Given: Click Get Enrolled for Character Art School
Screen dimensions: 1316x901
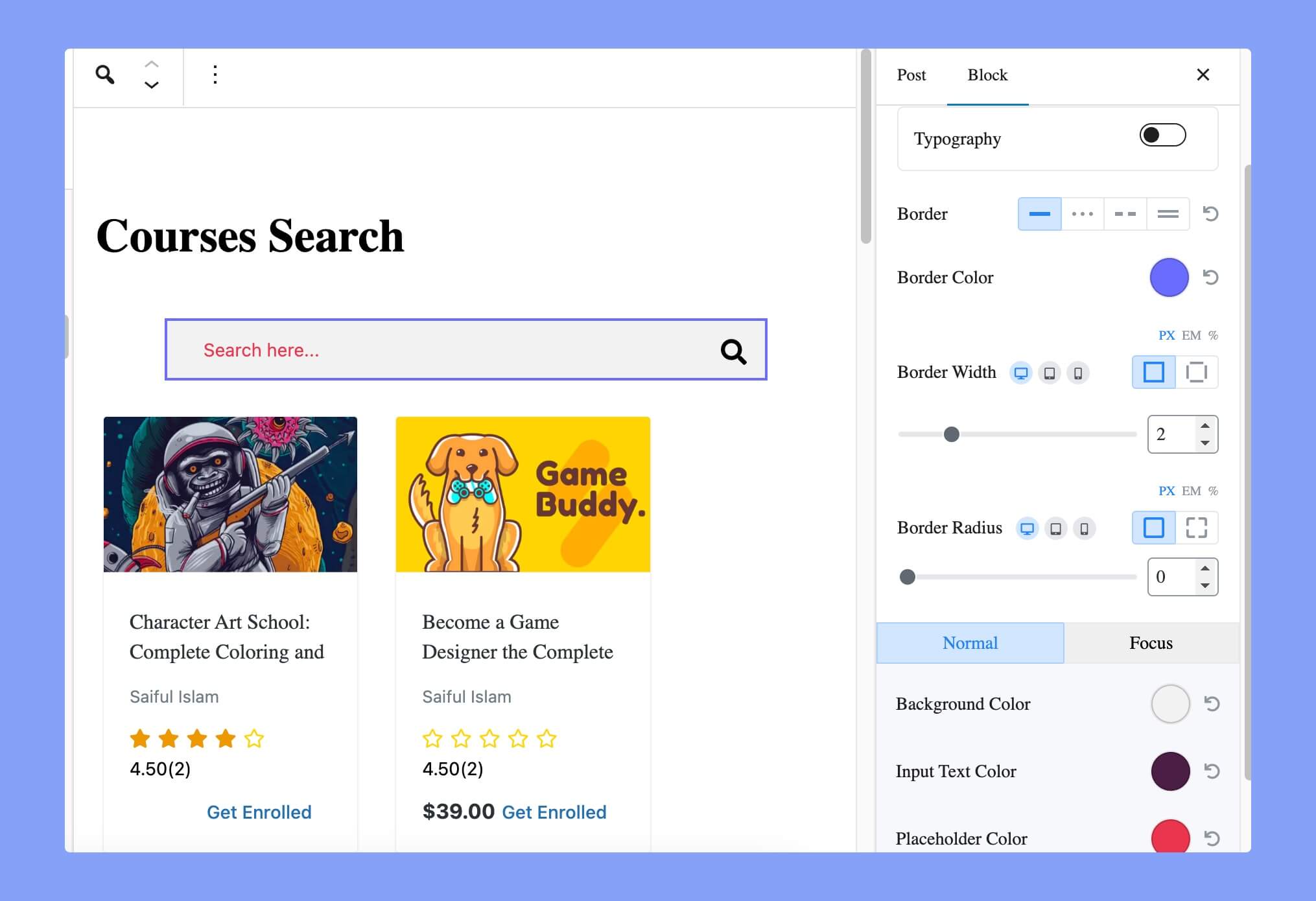Looking at the screenshot, I should (260, 812).
